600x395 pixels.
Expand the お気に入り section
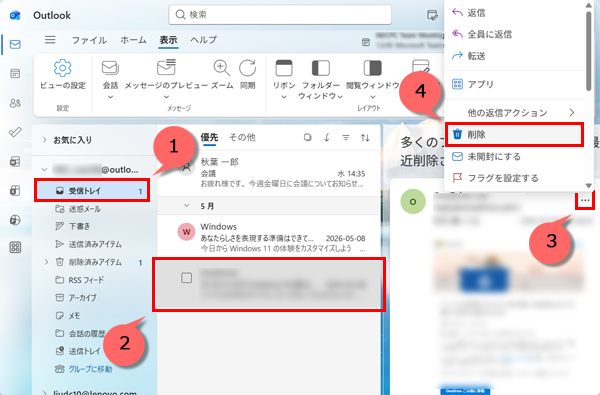click(44, 140)
